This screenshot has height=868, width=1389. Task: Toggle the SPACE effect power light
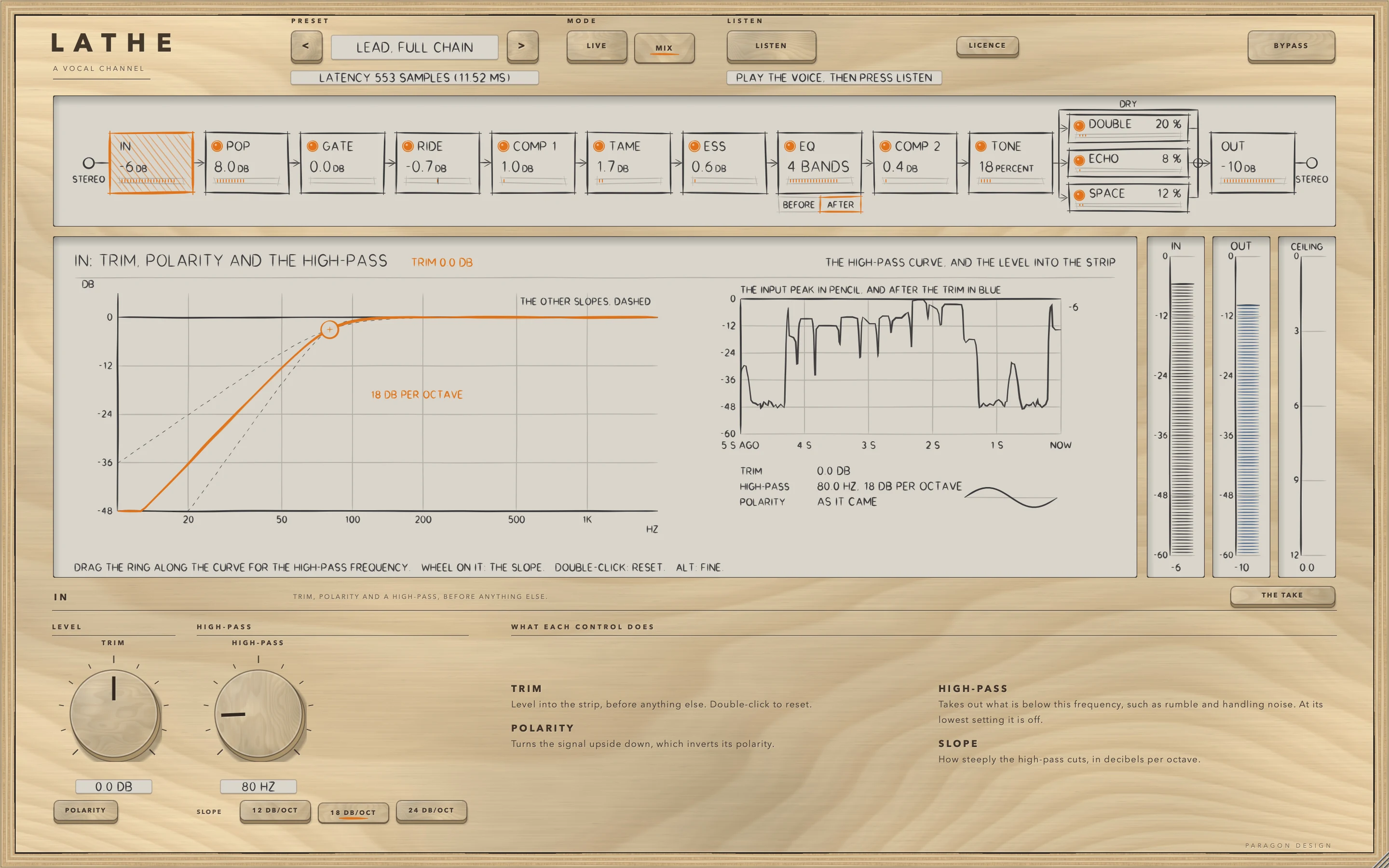[x=1079, y=195]
